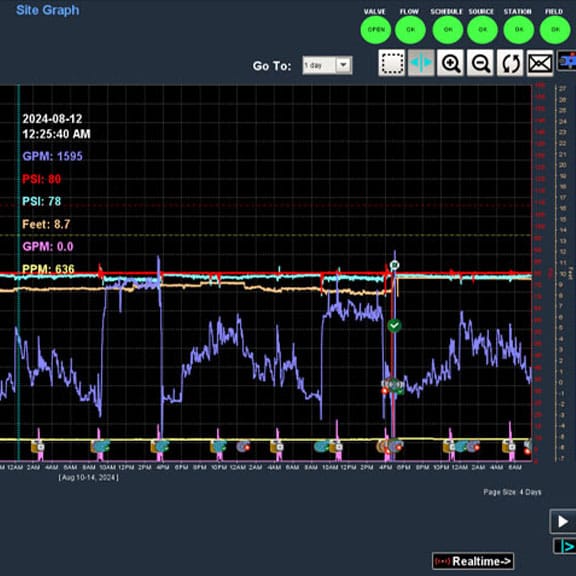This screenshot has width=576, height=576.
Task: Click the pink GPM: 0.0 readout
Action: (x=48, y=246)
